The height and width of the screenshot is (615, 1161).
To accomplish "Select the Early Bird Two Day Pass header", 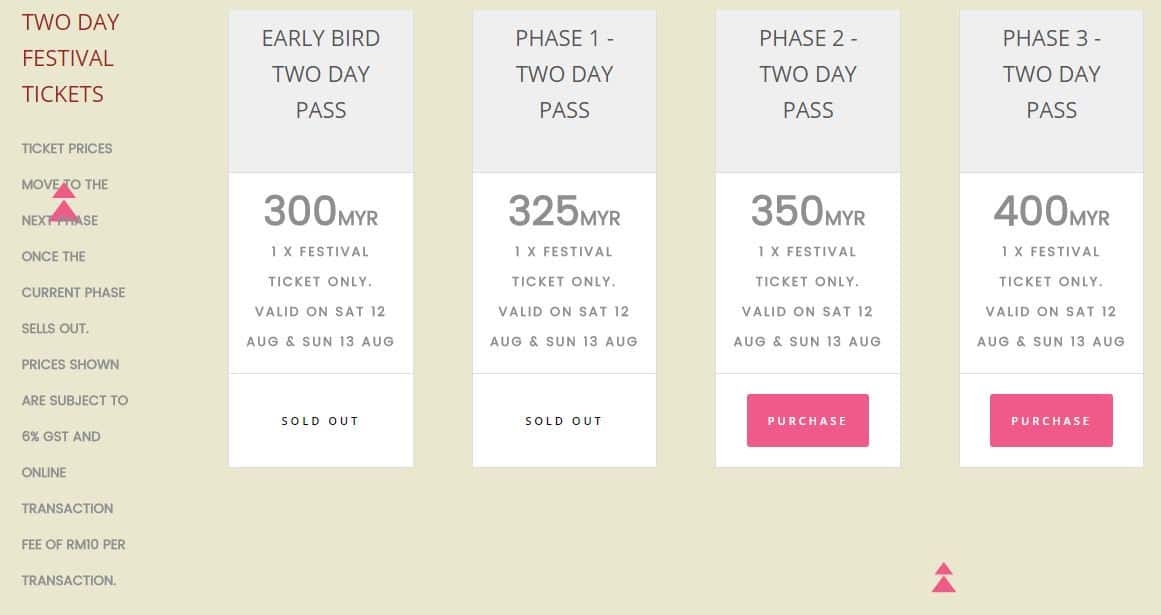I will [321, 74].
